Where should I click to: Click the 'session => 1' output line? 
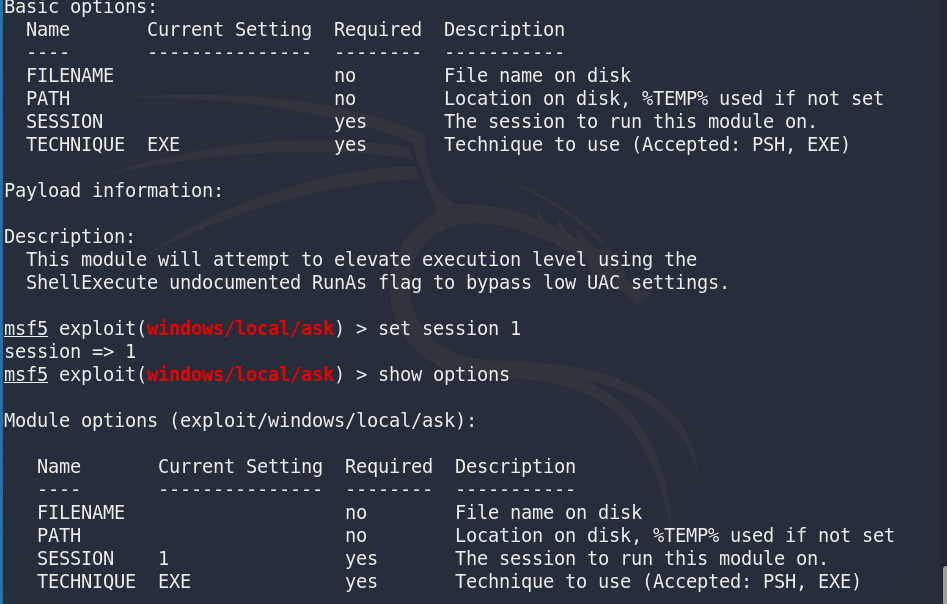(x=70, y=351)
